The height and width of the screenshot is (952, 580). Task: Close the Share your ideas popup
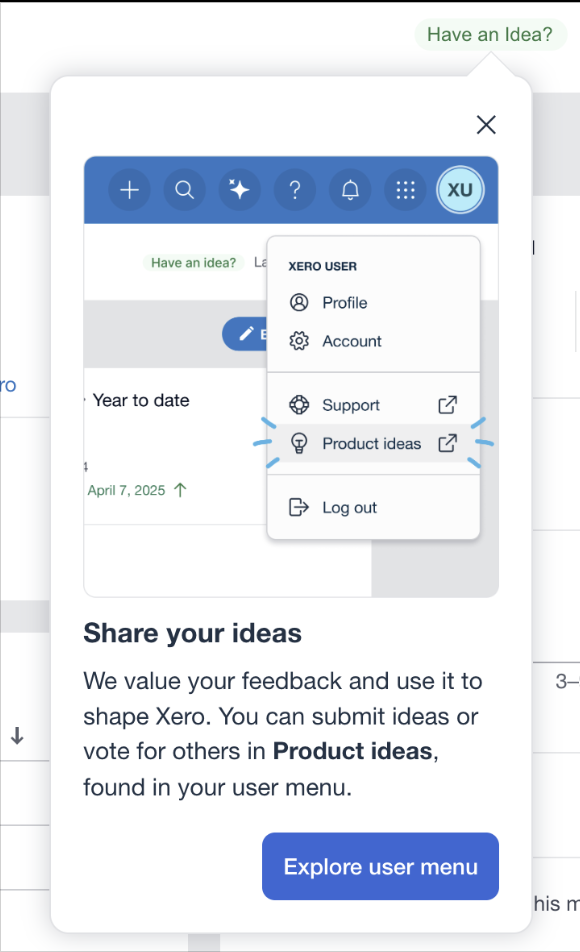pyautogui.click(x=486, y=125)
